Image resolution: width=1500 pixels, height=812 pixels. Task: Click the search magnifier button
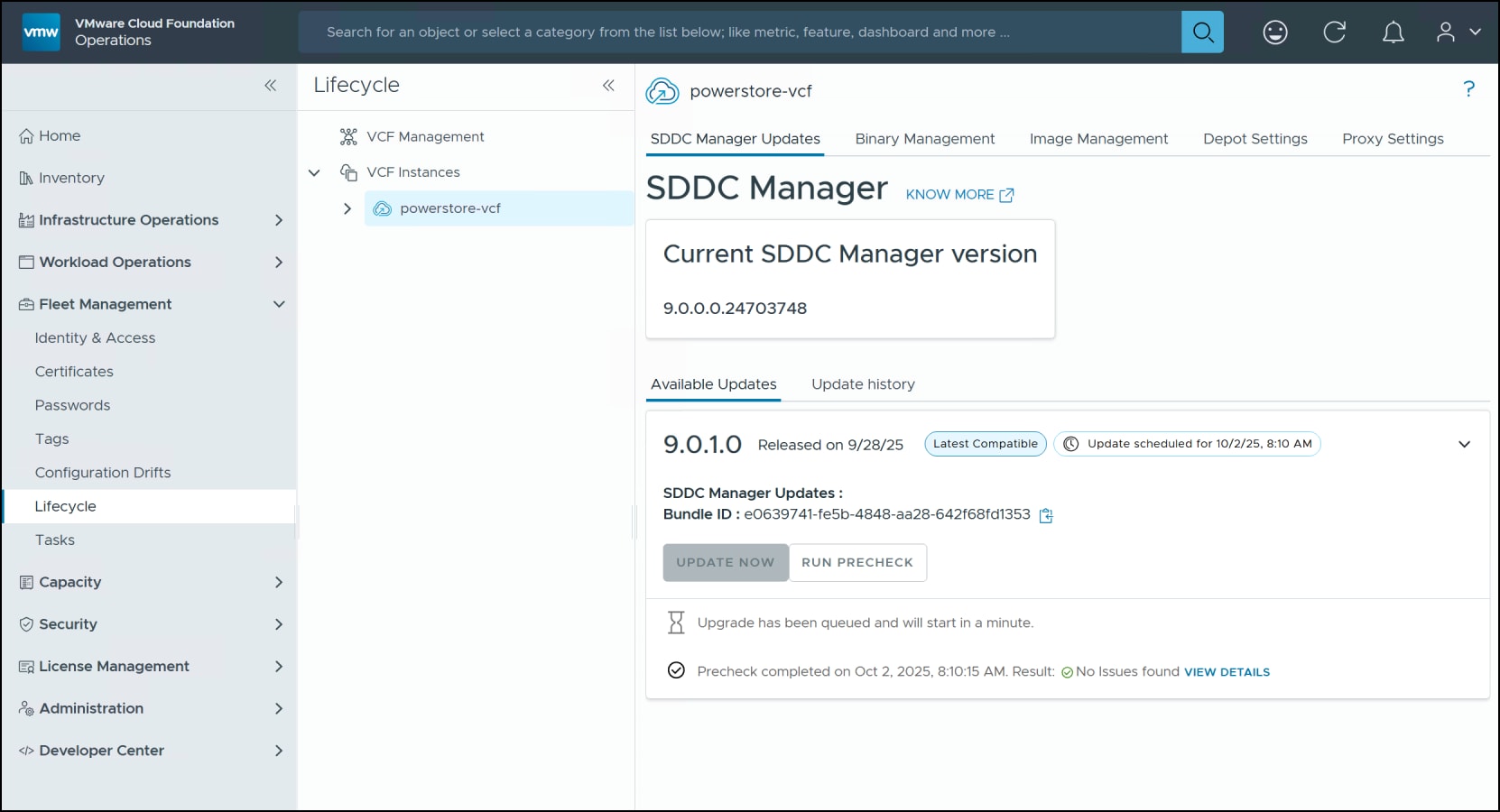(1202, 32)
